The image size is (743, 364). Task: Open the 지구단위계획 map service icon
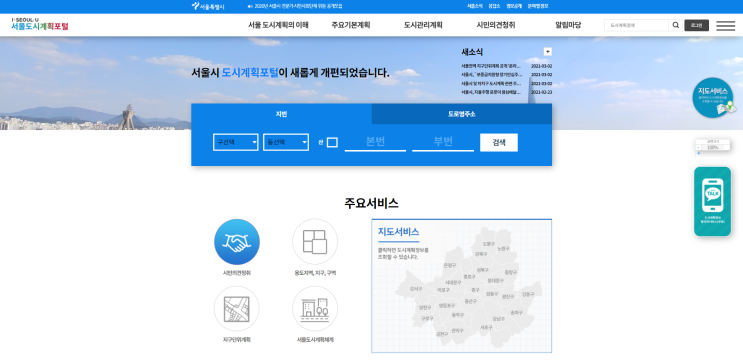click(236, 309)
